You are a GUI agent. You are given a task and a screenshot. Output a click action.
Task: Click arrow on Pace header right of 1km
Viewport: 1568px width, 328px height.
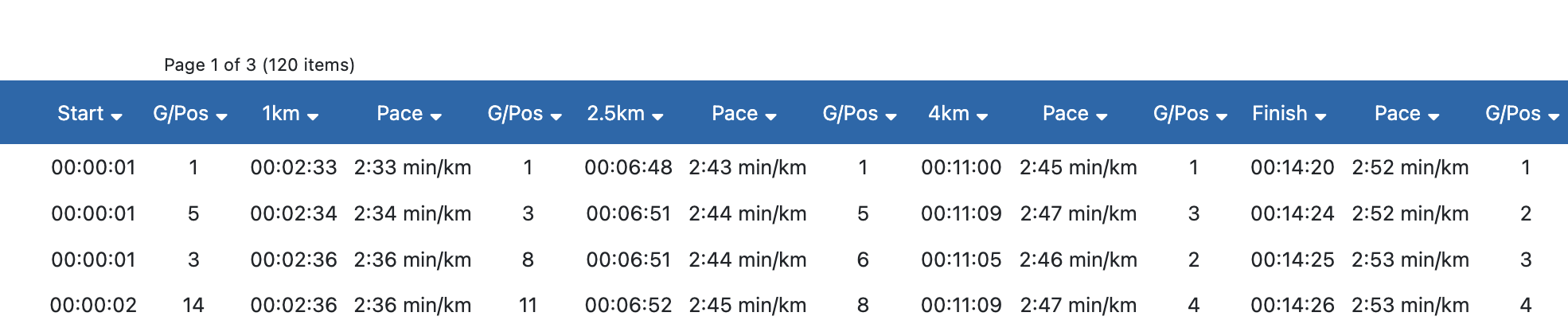pos(435,116)
